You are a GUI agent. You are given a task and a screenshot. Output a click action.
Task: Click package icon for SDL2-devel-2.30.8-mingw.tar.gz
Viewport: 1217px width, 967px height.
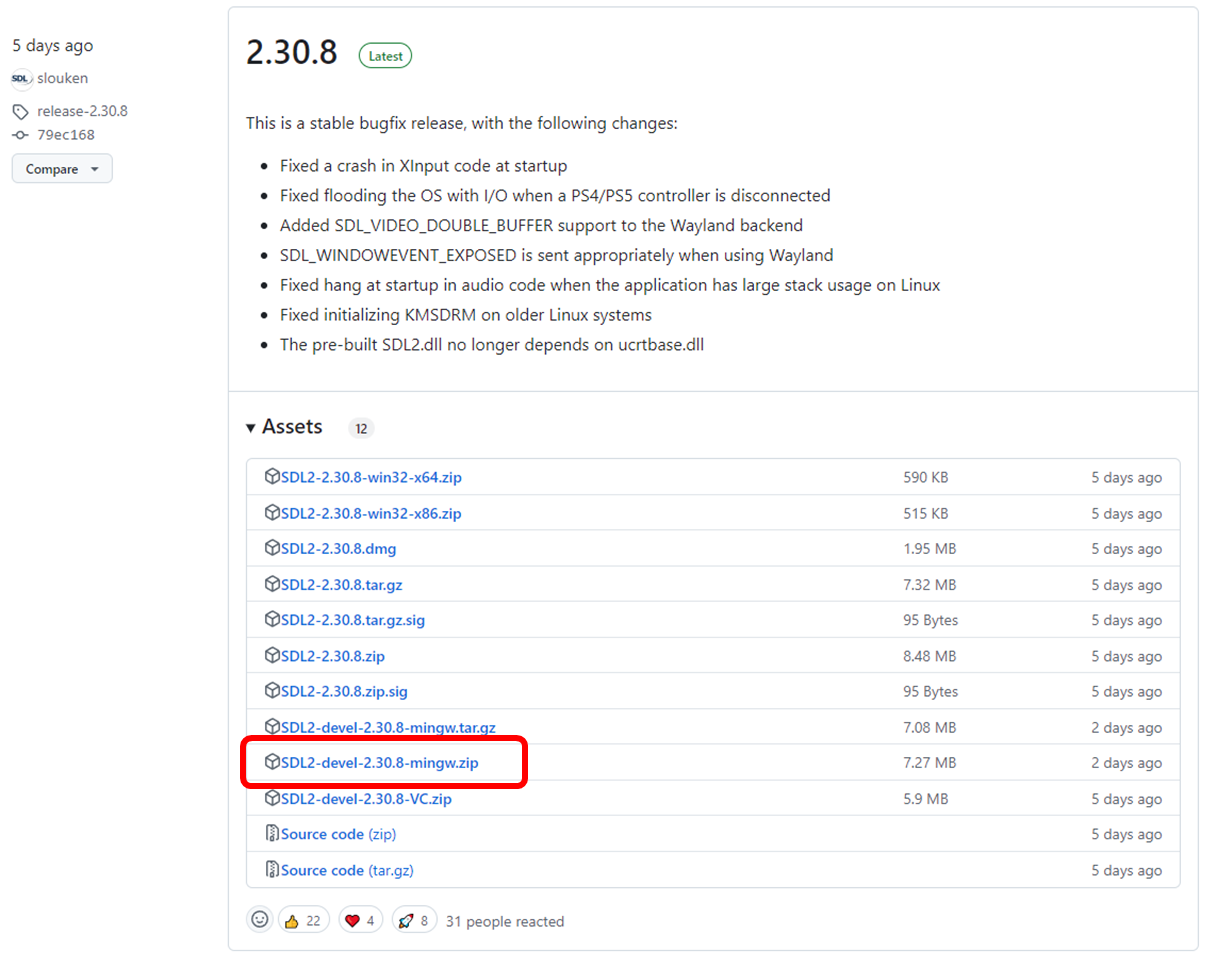[272, 727]
